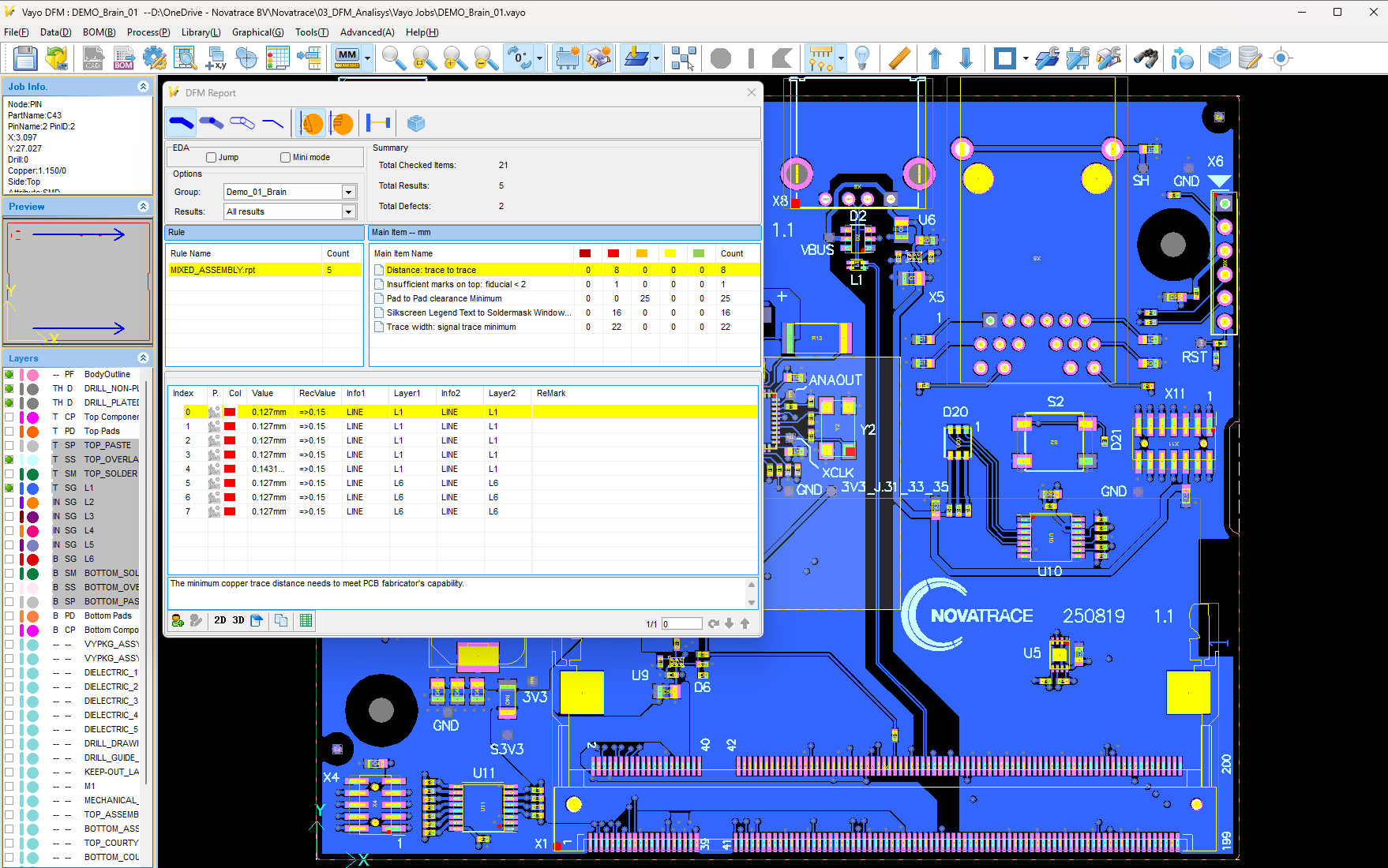Toggle the TOP_PASTE layer checkbox
Screen dimensions: 1388x868
pos(9,446)
